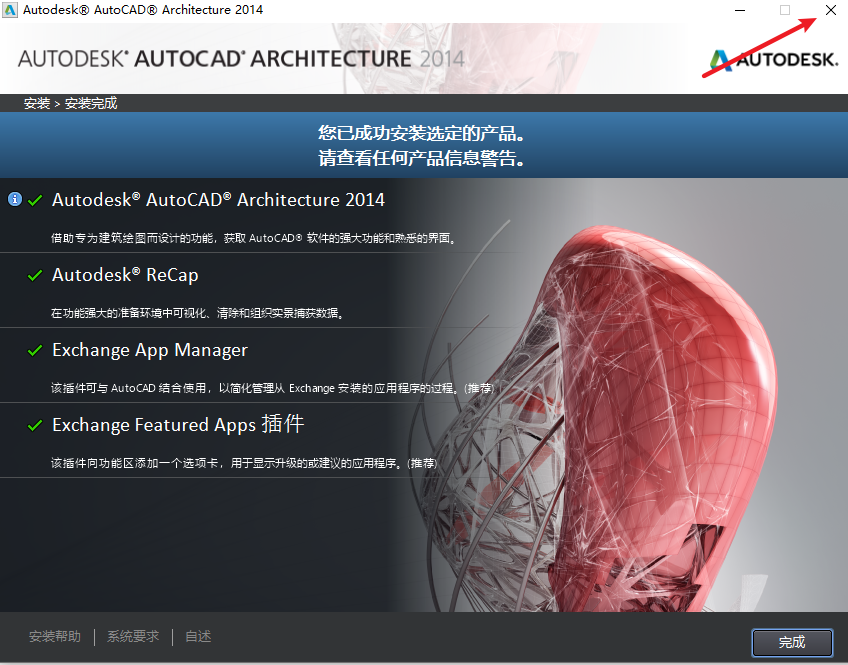This screenshot has height=665, width=848.
Task: Click the blue info icon beside AutoCAD Architecture
Action: (x=14, y=199)
